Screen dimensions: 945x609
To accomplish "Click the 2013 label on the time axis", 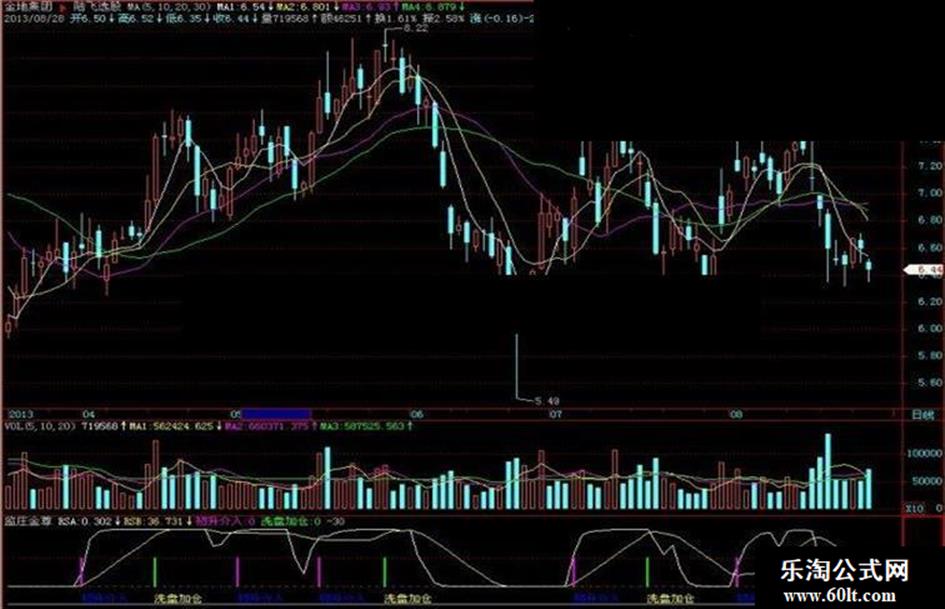I will click(x=19, y=414).
